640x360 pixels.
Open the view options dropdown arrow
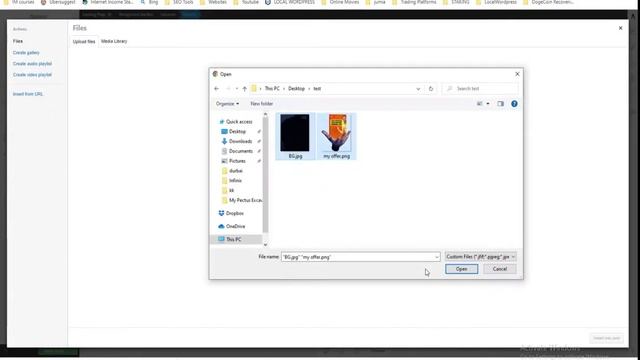[x=488, y=104]
